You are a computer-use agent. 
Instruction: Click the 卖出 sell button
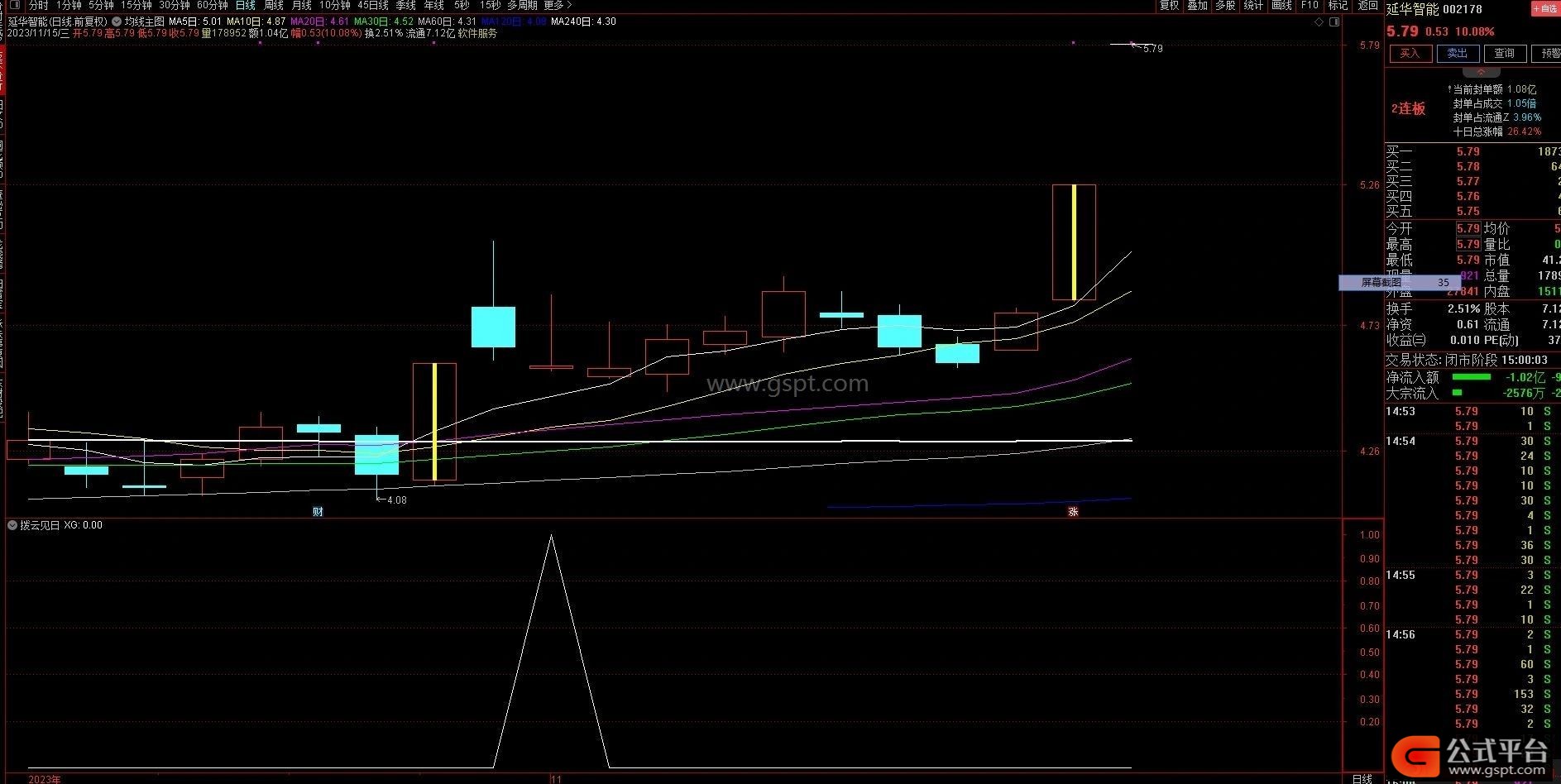click(x=1457, y=54)
